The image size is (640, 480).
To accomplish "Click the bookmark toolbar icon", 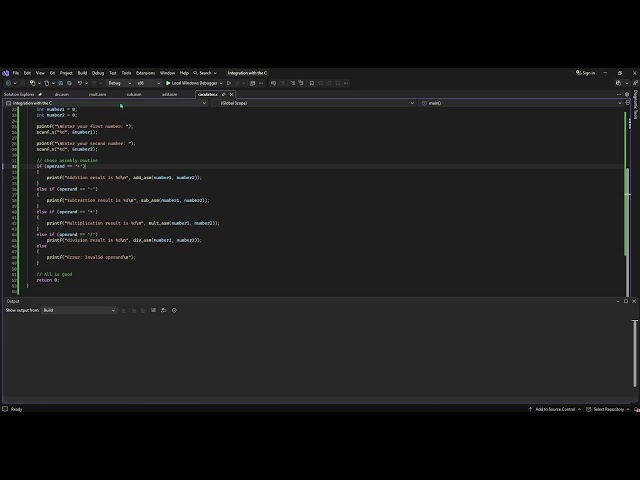I will pyautogui.click(x=311, y=83).
